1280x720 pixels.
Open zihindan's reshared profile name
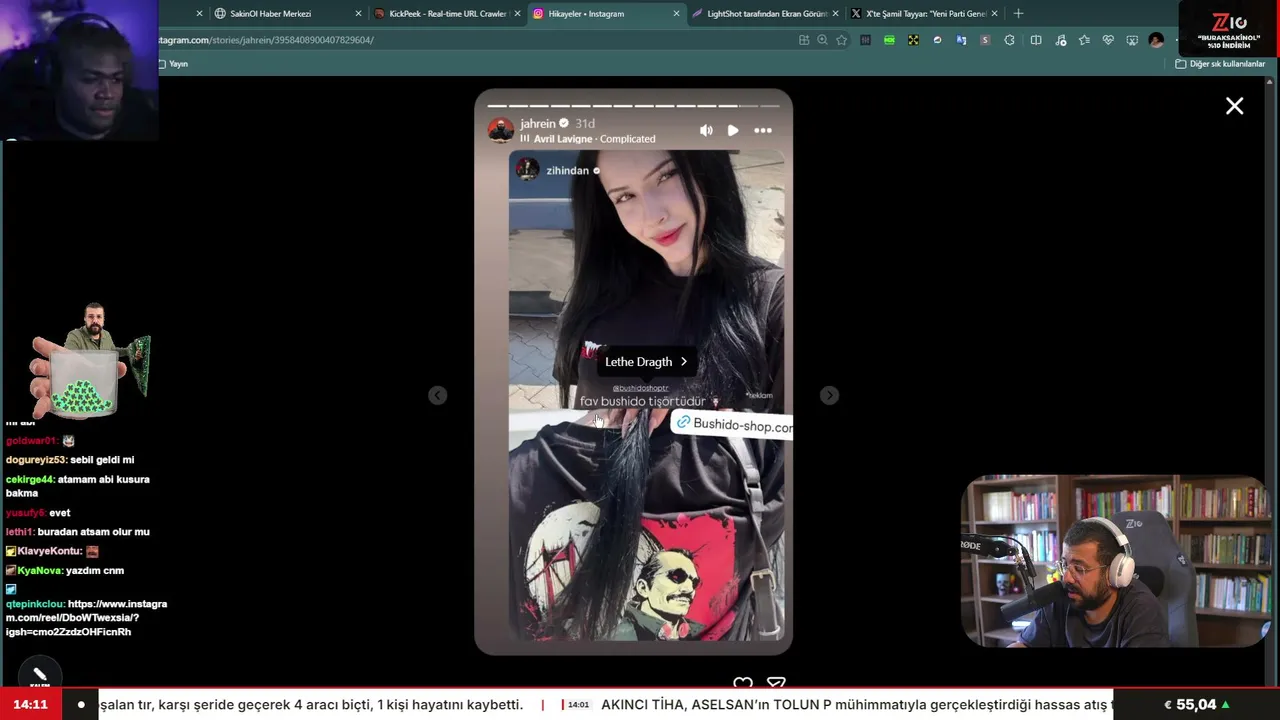567,171
